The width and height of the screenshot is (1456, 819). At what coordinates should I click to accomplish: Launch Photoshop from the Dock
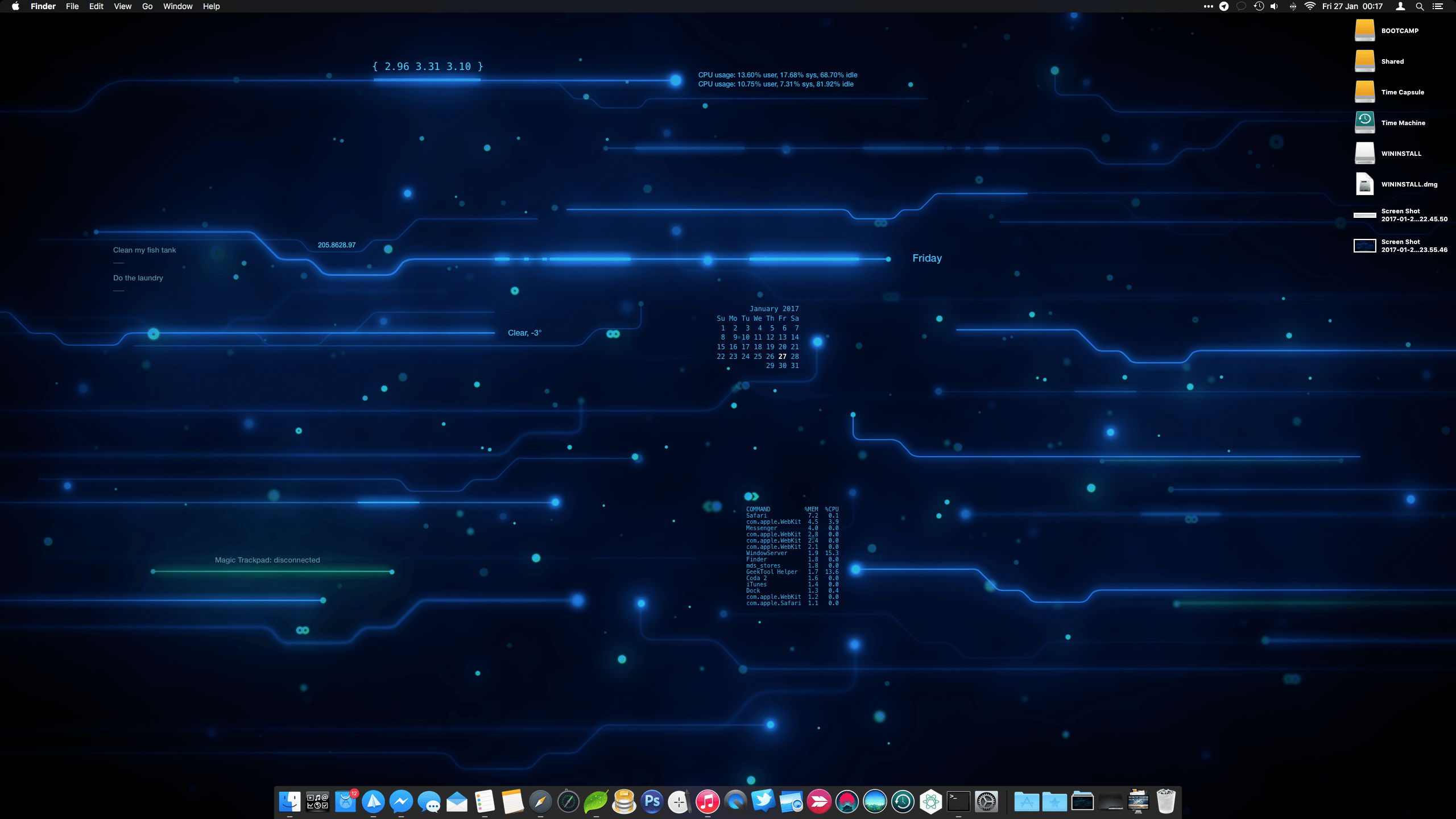(x=652, y=802)
